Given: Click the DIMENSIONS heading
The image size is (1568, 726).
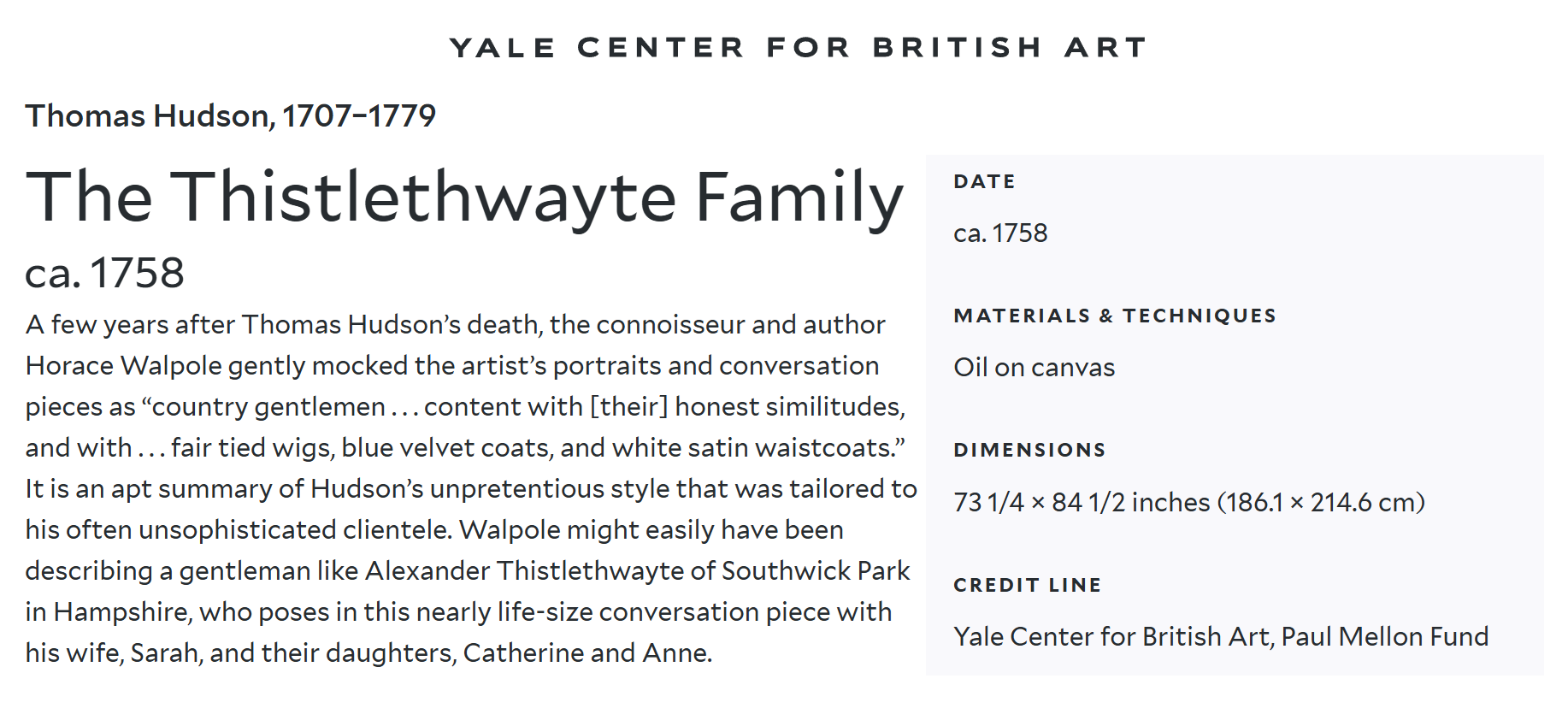Looking at the screenshot, I should [x=1029, y=450].
